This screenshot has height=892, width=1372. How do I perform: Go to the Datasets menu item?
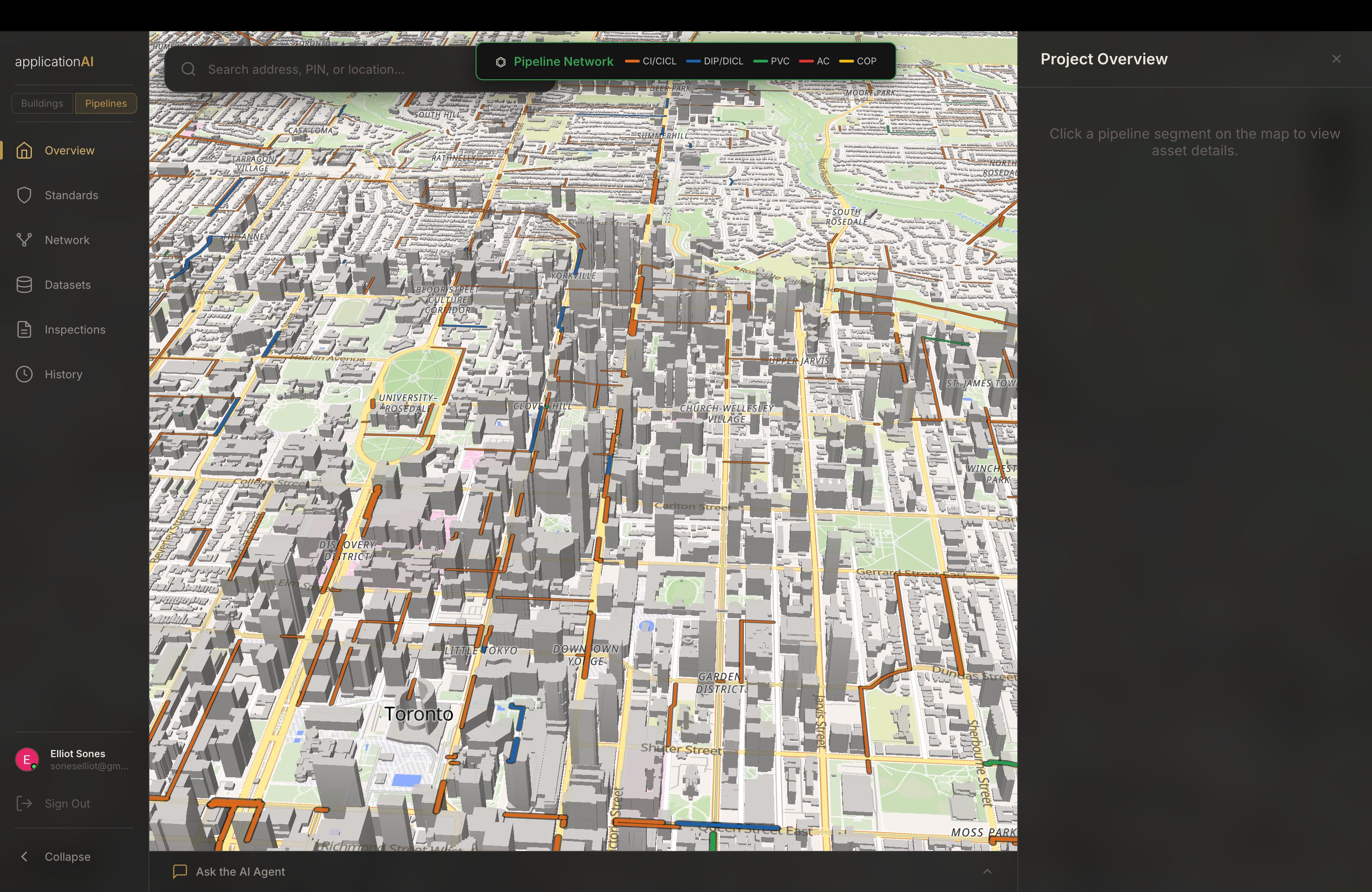tap(68, 285)
